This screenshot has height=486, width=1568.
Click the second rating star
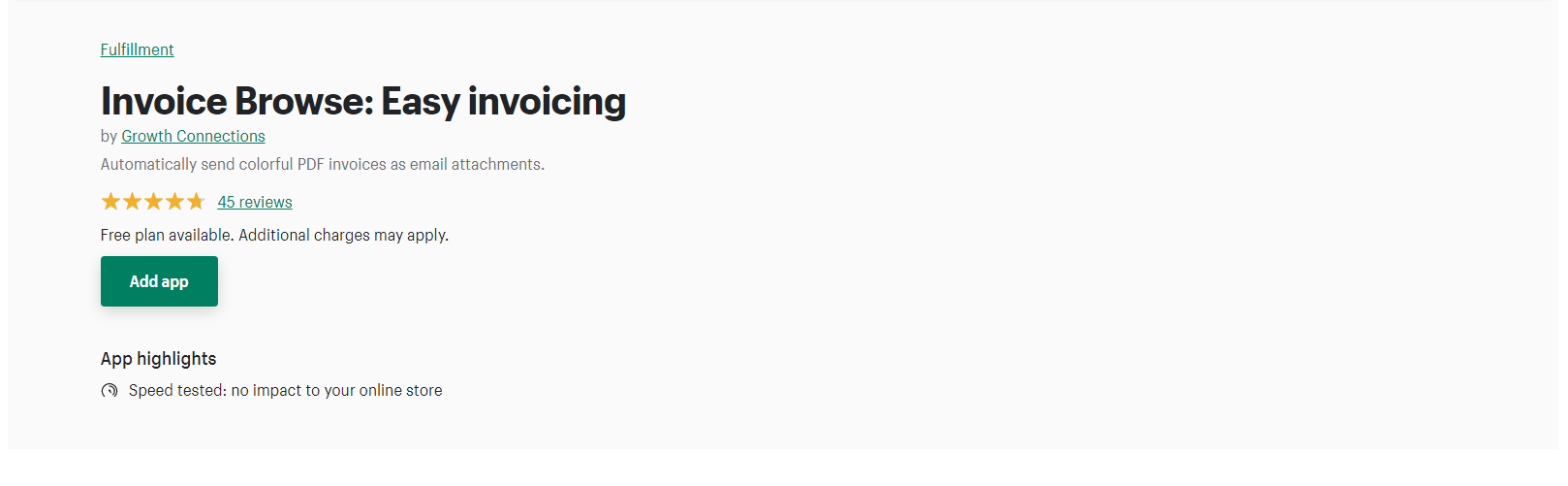click(x=132, y=202)
